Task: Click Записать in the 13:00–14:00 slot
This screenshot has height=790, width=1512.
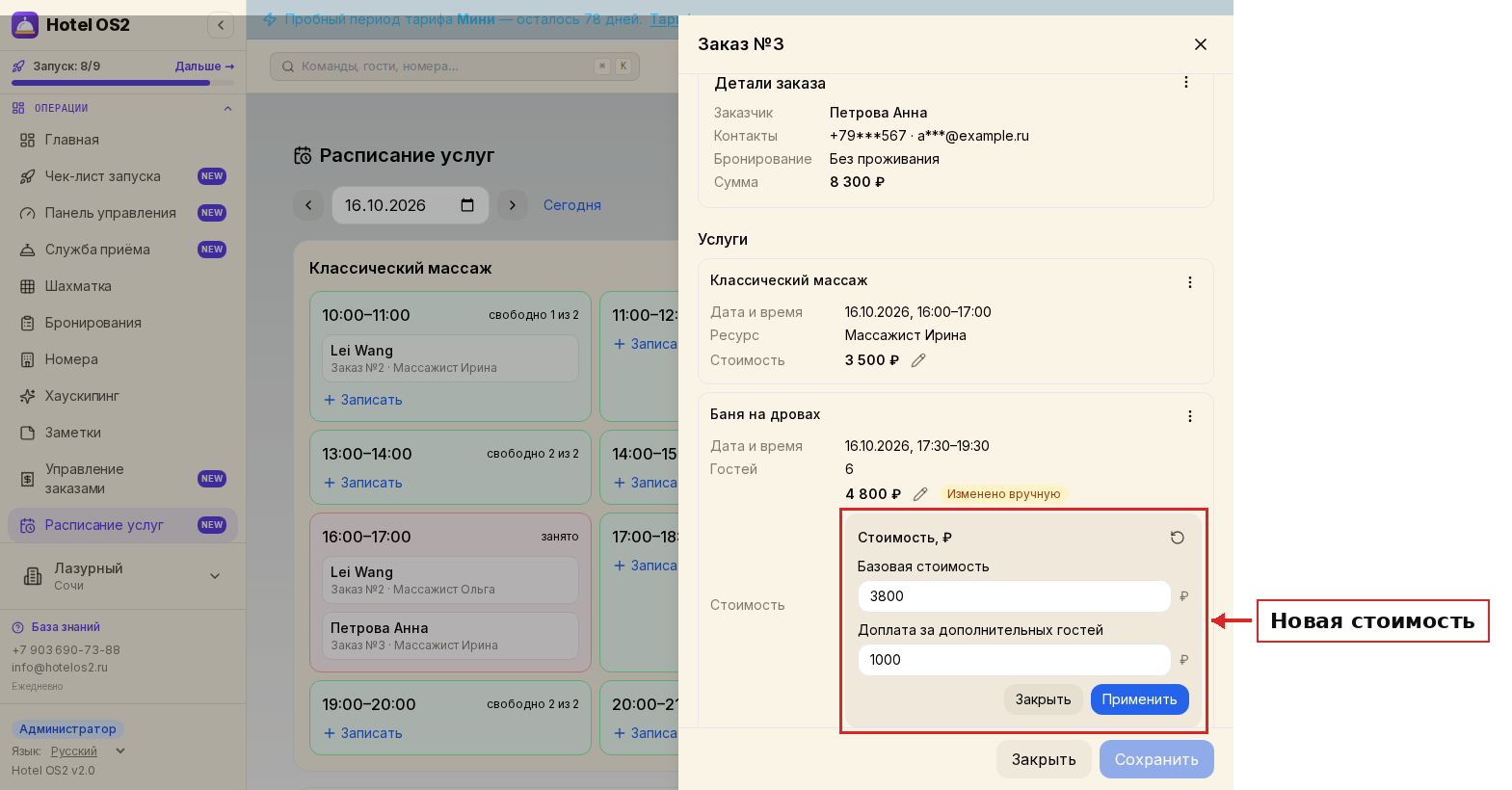Action: pyautogui.click(x=362, y=483)
